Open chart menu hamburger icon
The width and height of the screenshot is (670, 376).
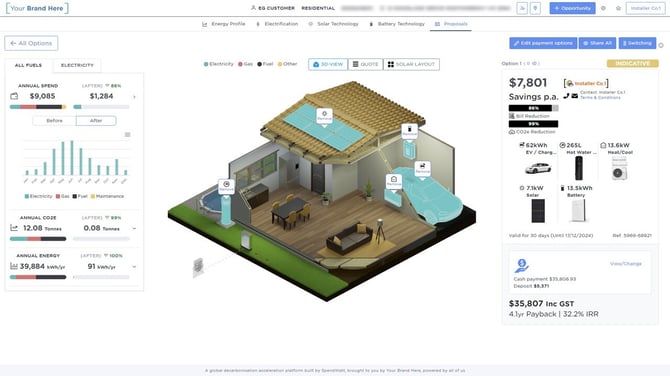tap(127, 135)
